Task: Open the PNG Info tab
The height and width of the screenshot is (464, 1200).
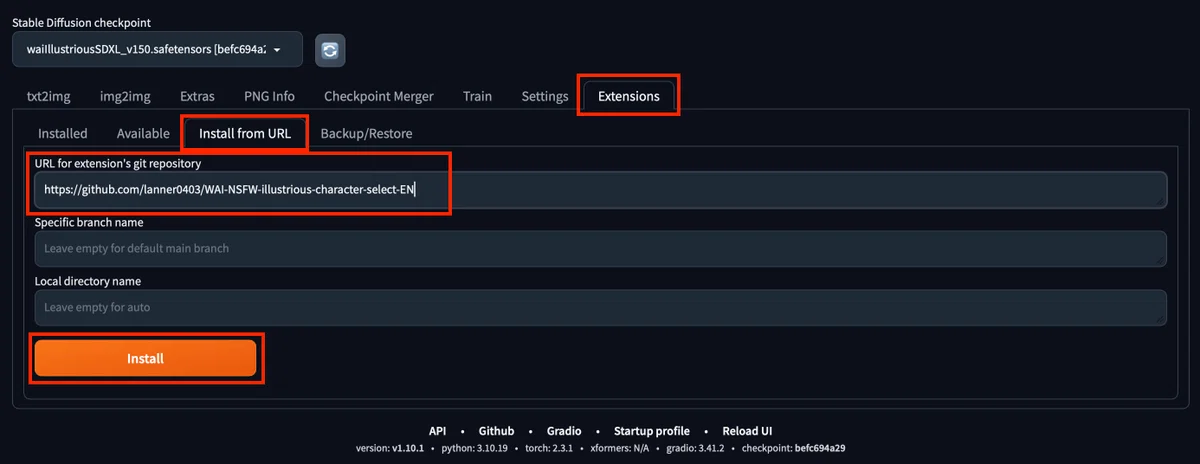Action: tap(269, 97)
